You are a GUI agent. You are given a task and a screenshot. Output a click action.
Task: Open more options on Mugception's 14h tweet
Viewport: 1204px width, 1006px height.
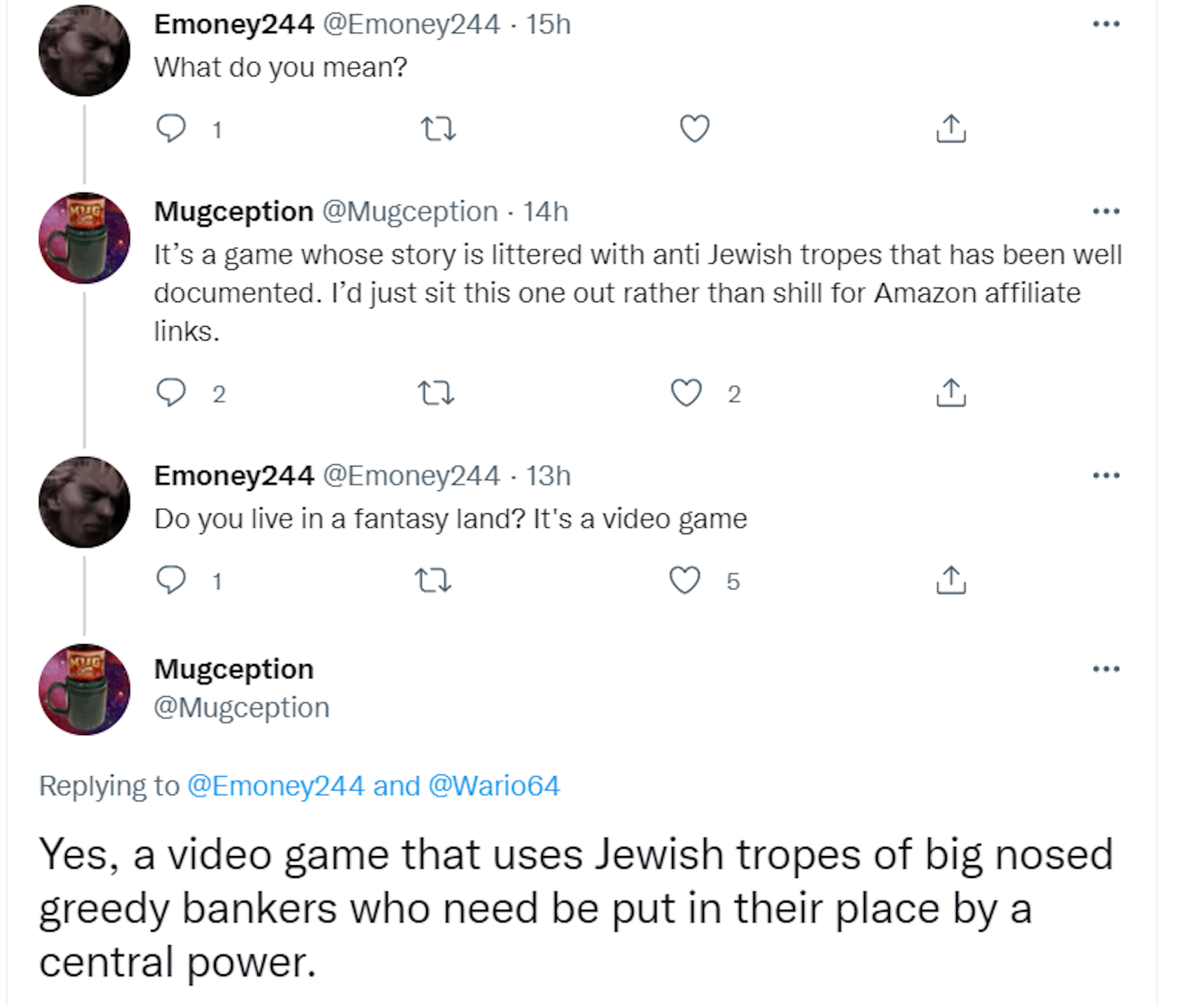[x=1106, y=212]
